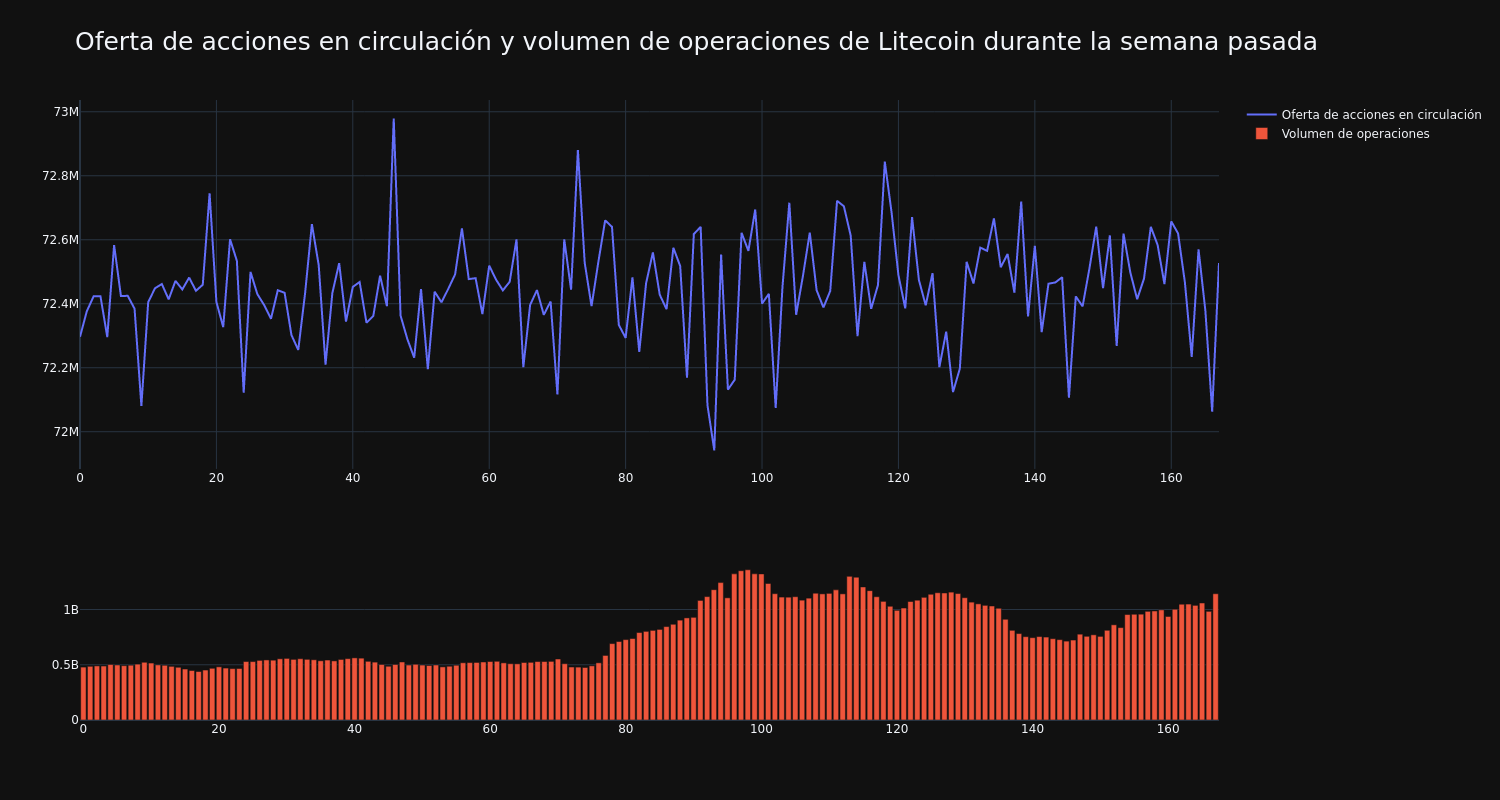Image resolution: width=1500 pixels, height=800 pixels.
Task: Click the blue line legend marker
Action: (x=1262, y=115)
